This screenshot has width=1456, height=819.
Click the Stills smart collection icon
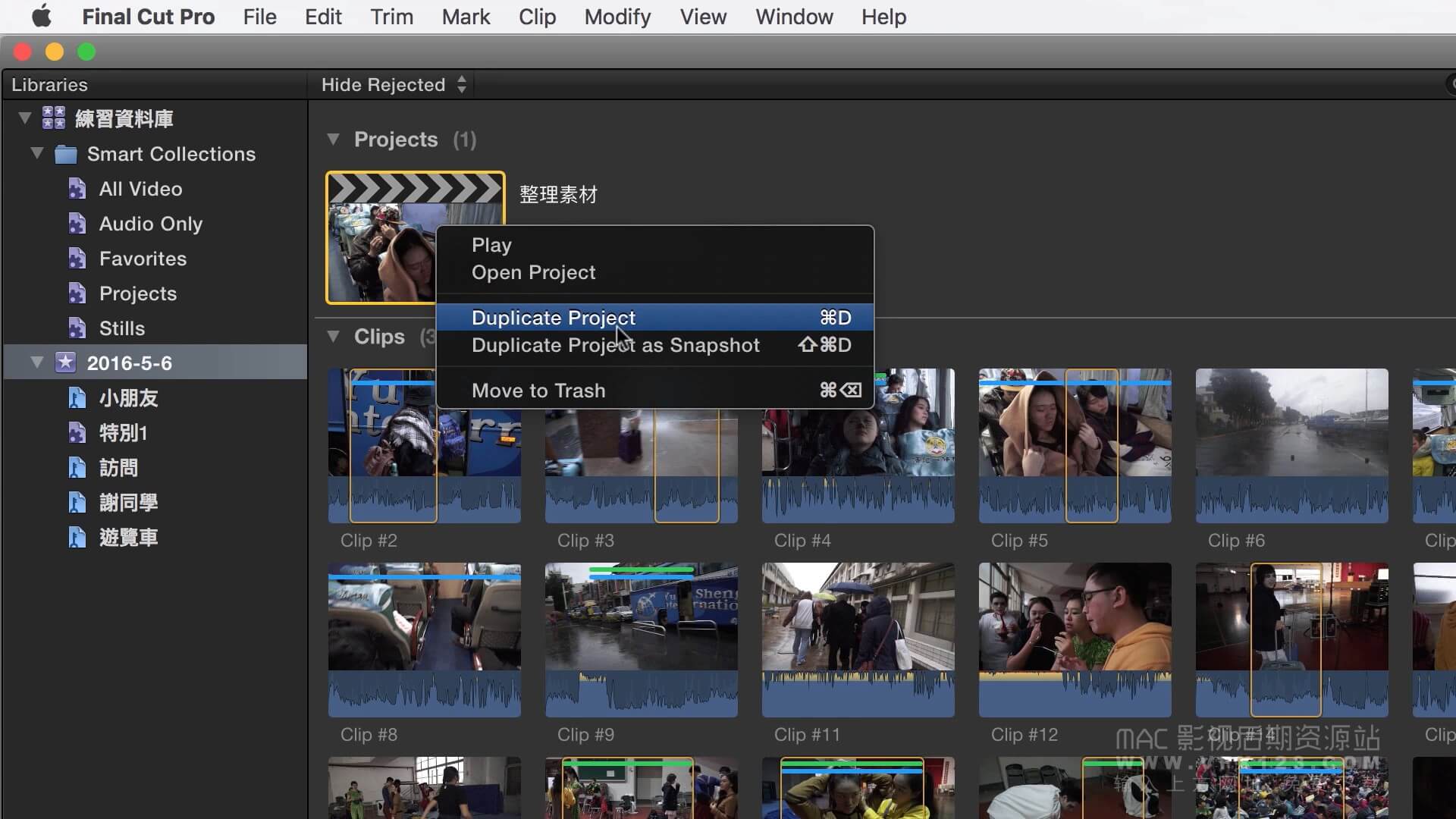[x=77, y=328]
